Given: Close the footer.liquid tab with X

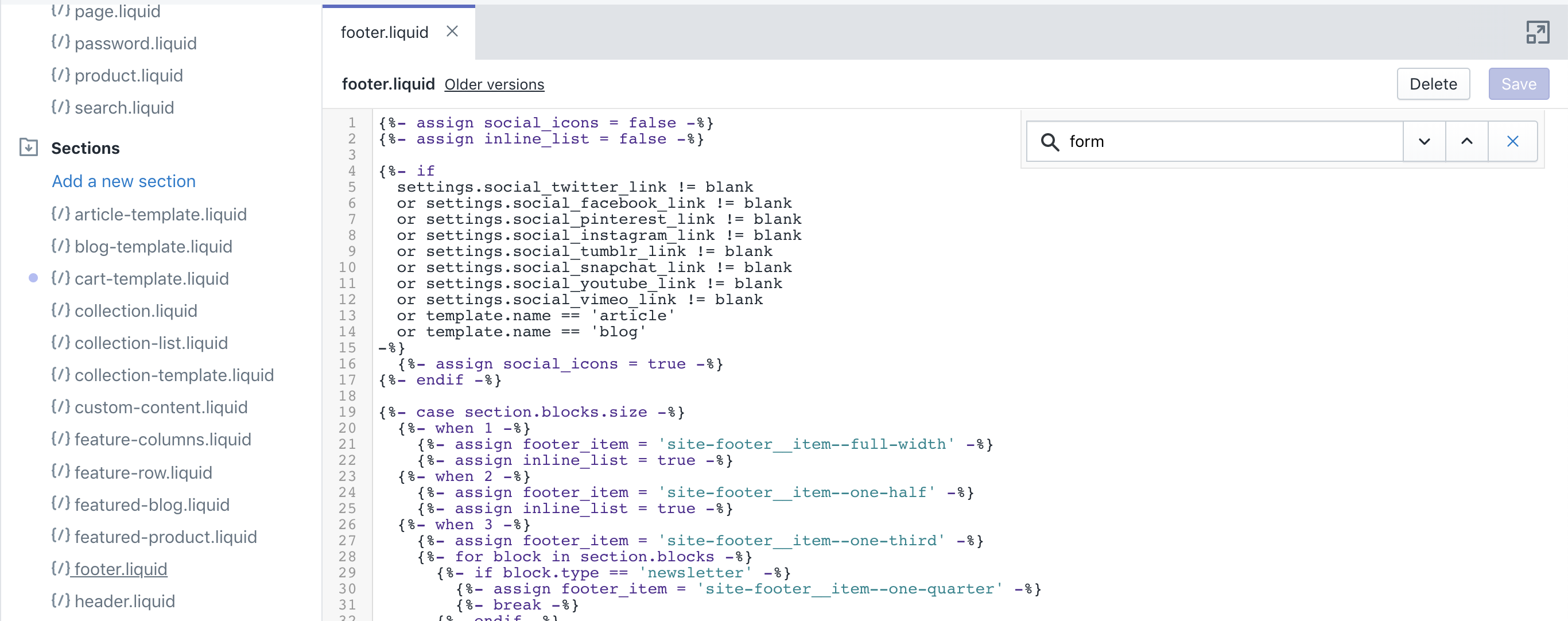Looking at the screenshot, I should click(452, 32).
